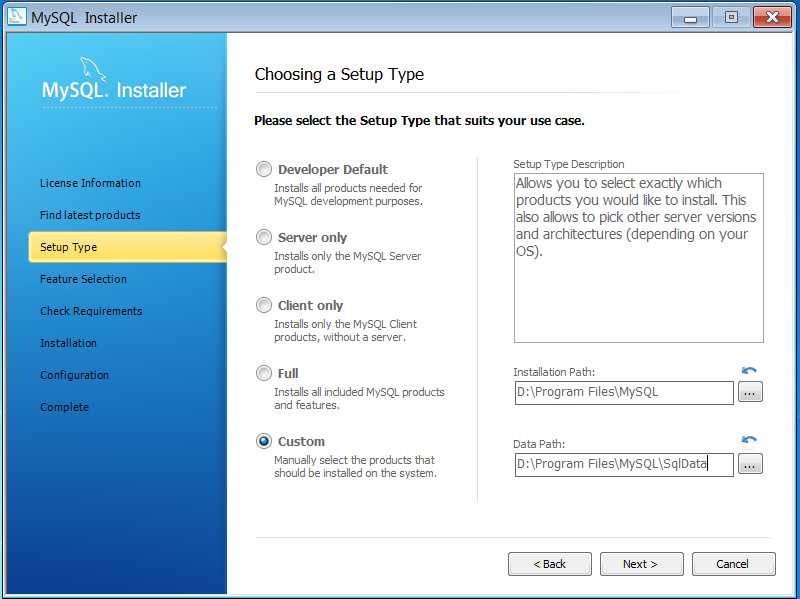The image size is (800, 599).
Task: Reset the Data Path with its undo arrow
Action: 749,439
